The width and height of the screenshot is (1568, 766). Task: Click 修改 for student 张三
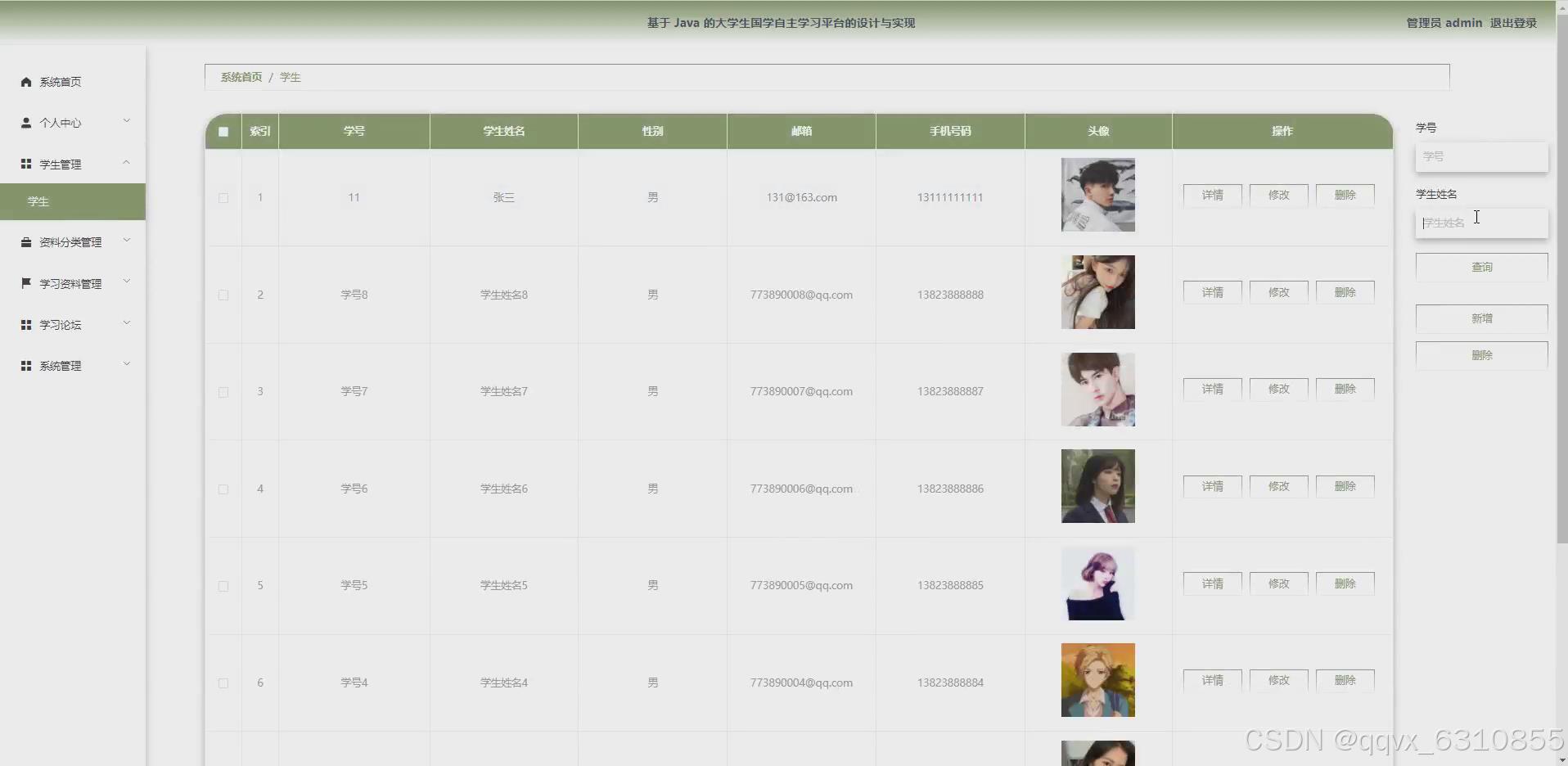[x=1278, y=195]
